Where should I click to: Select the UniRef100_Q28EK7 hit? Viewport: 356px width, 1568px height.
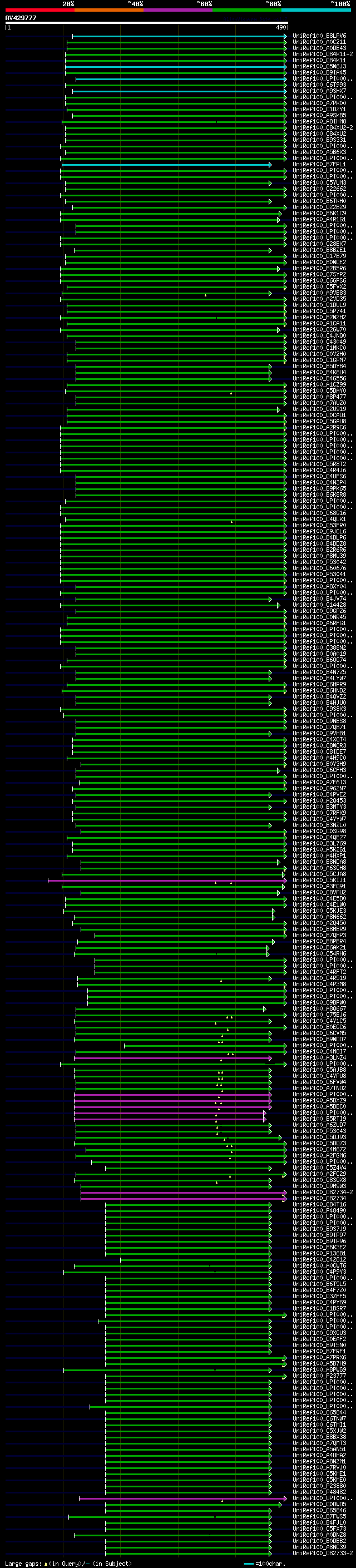pyautogui.click(x=319, y=244)
